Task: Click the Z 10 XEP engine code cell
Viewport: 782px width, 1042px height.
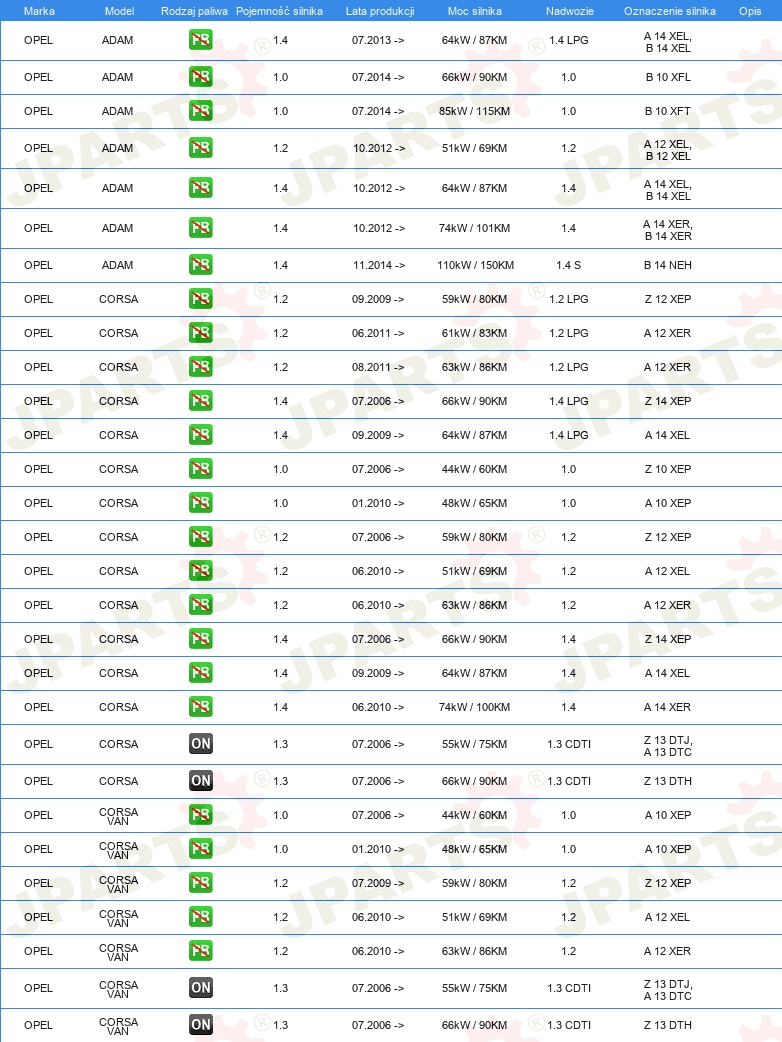Action: pyautogui.click(x=668, y=469)
